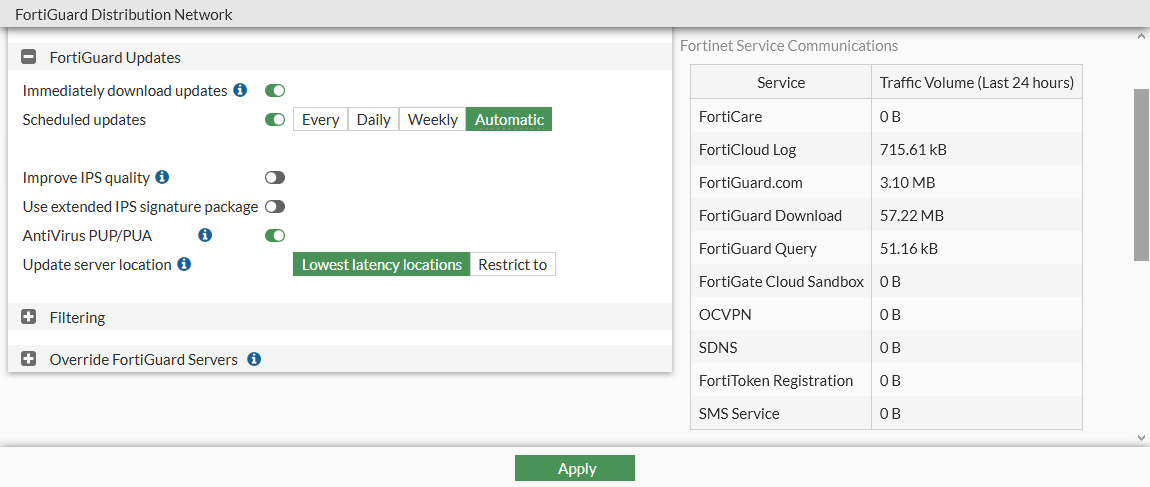Viewport: 1150px width, 487px height.
Task: Click the vertical scrollbar thumb
Action: (x=1141, y=175)
